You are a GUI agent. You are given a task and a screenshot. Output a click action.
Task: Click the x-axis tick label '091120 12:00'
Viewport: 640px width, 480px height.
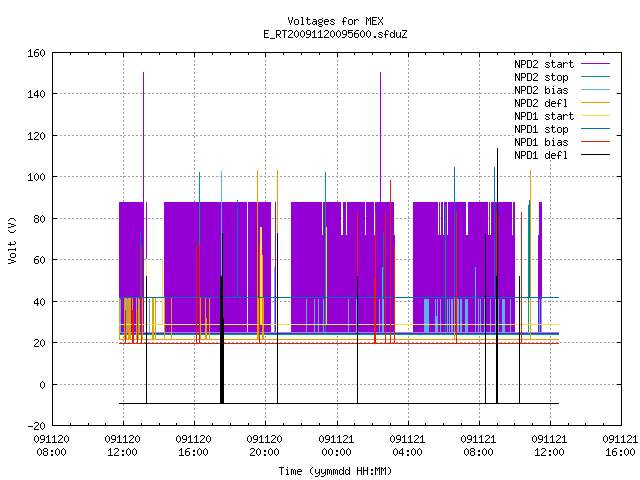122,446
